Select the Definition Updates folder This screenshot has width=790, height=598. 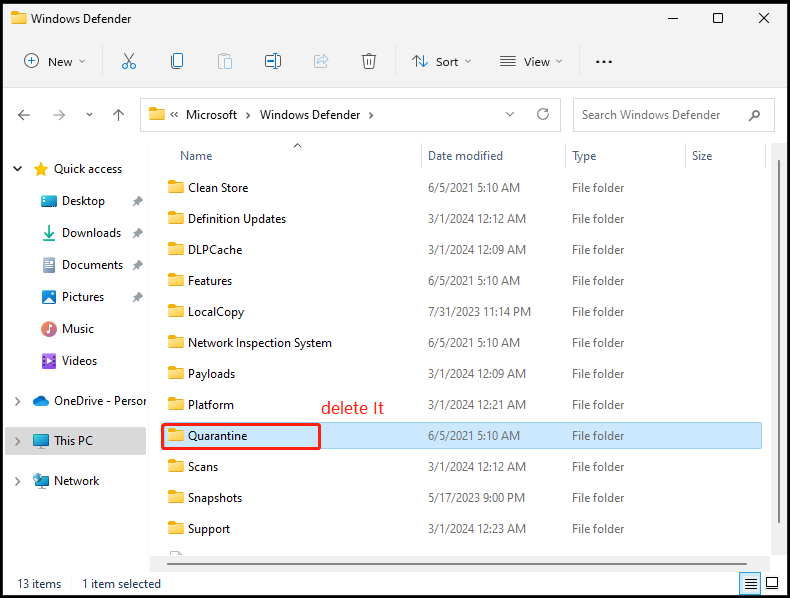tap(237, 219)
